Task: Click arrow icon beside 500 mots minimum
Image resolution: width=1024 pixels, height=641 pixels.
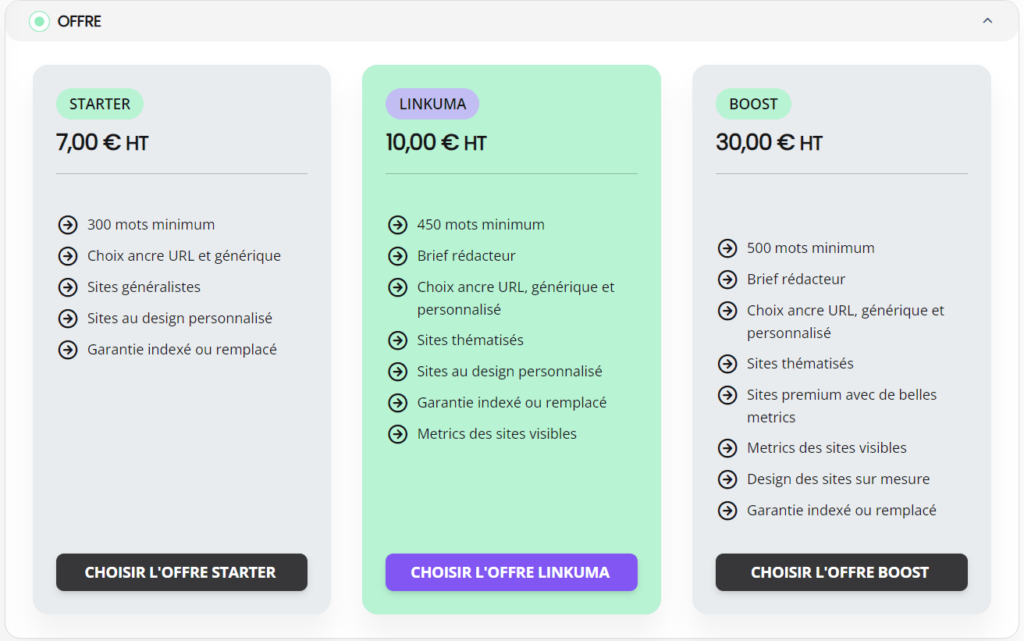Action: [727, 248]
